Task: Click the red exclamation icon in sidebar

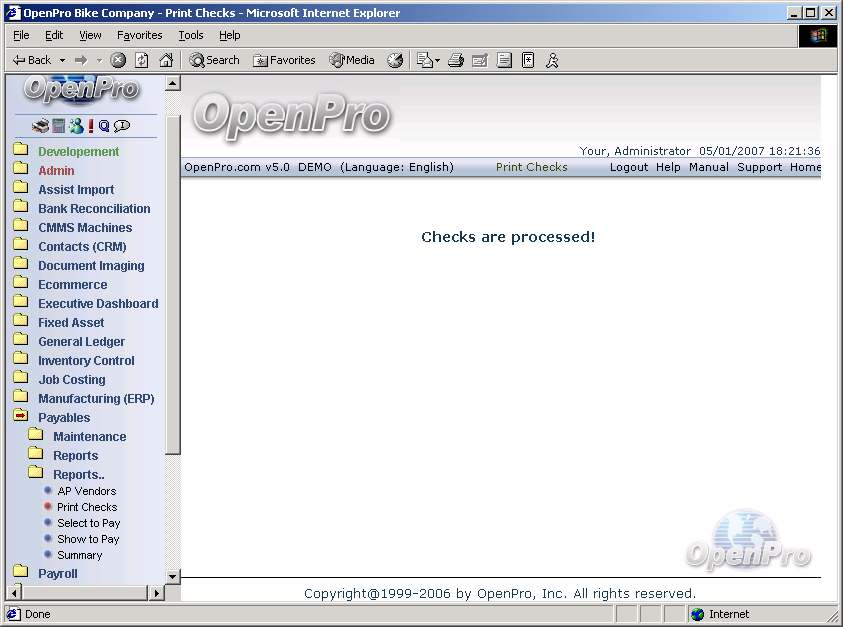Action: point(90,126)
